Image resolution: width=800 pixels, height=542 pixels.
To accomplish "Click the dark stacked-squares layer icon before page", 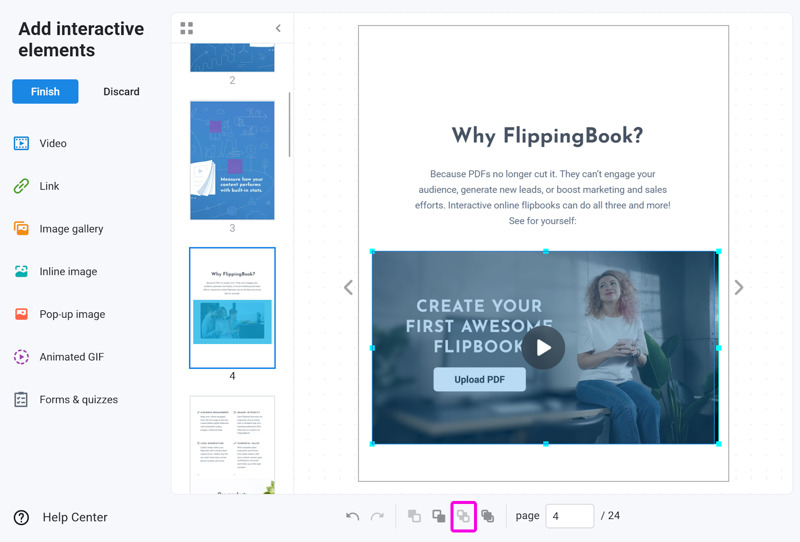I will click(488, 516).
